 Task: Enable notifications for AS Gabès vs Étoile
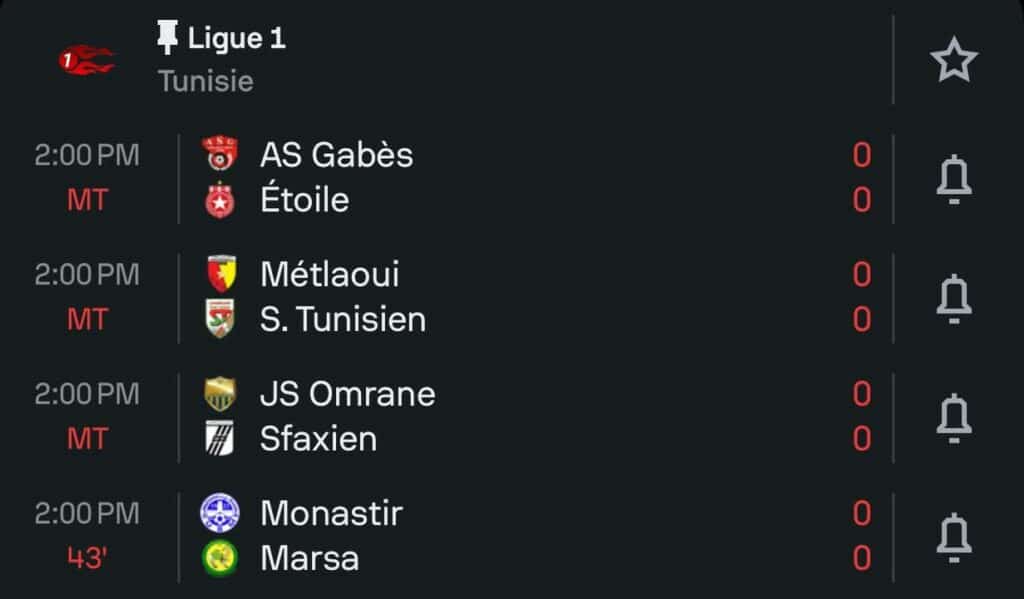(953, 179)
